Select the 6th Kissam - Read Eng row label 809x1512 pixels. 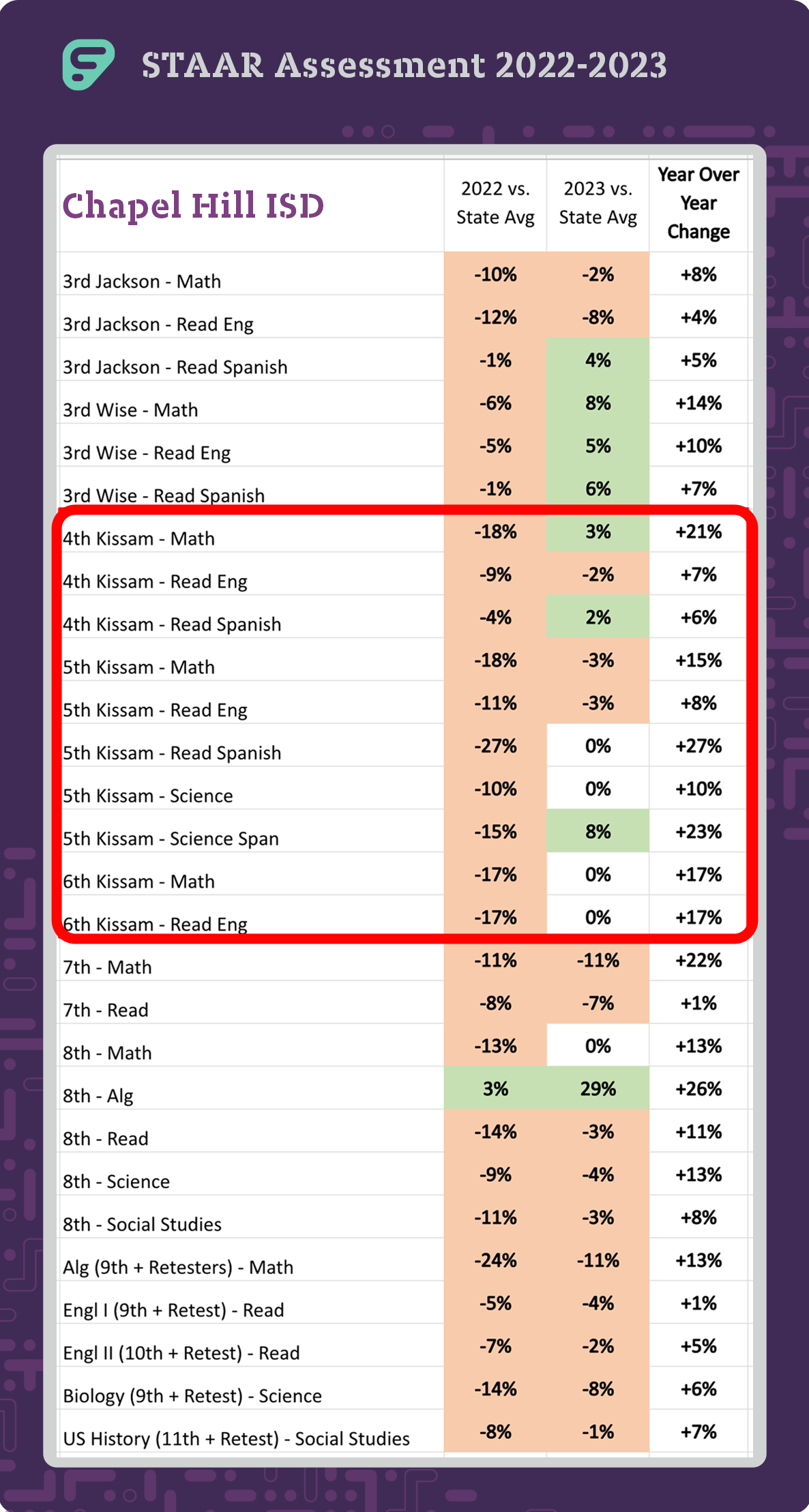(x=155, y=924)
